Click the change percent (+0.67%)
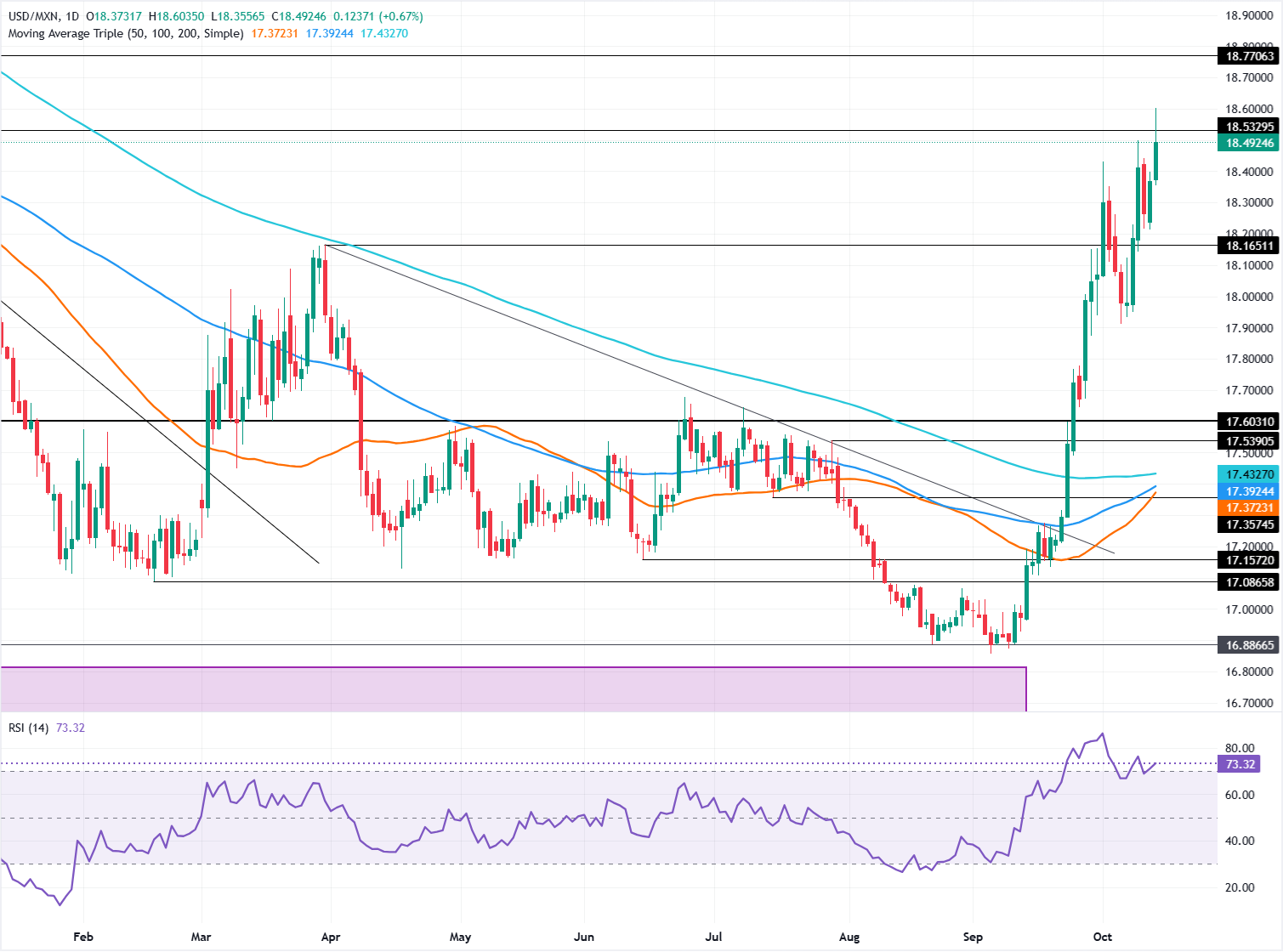 pos(400,16)
